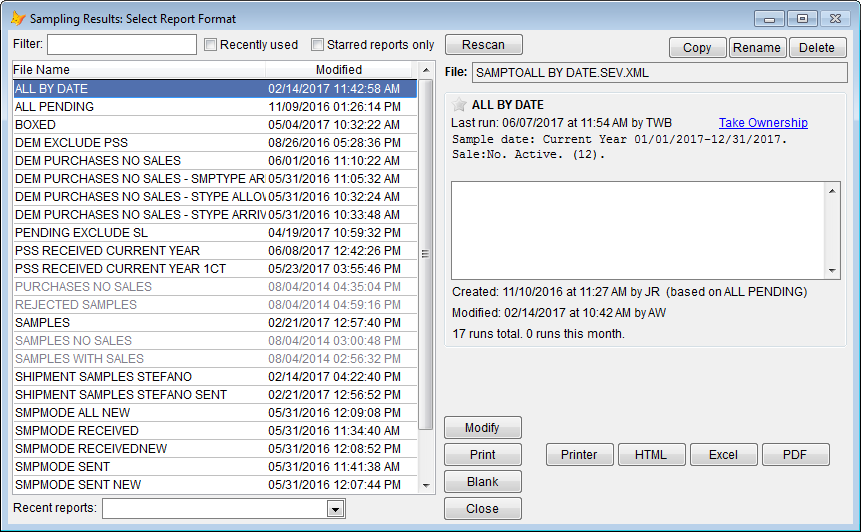Image resolution: width=861 pixels, height=532 pixels.
Task: Click the Close button
Action: pos(483,508)
